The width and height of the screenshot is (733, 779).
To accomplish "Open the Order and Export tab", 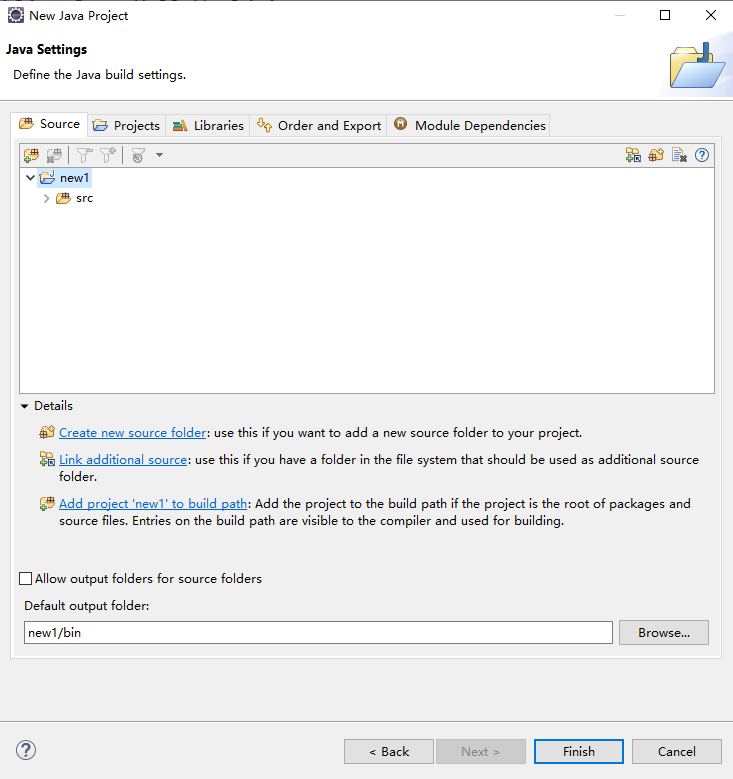I will (319, 125).
